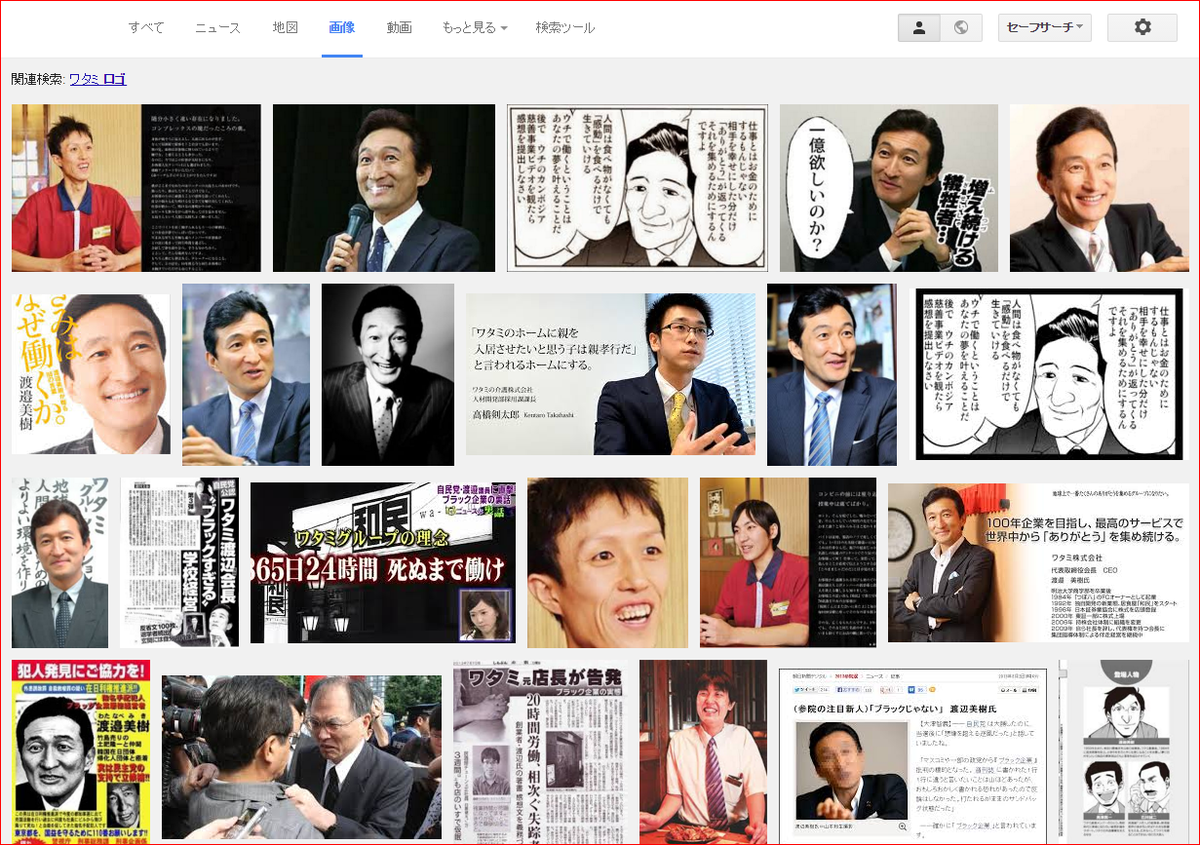Click the personal results person icon
The height and width of the screenshot is (845, 1200).
tap(919, 28)
